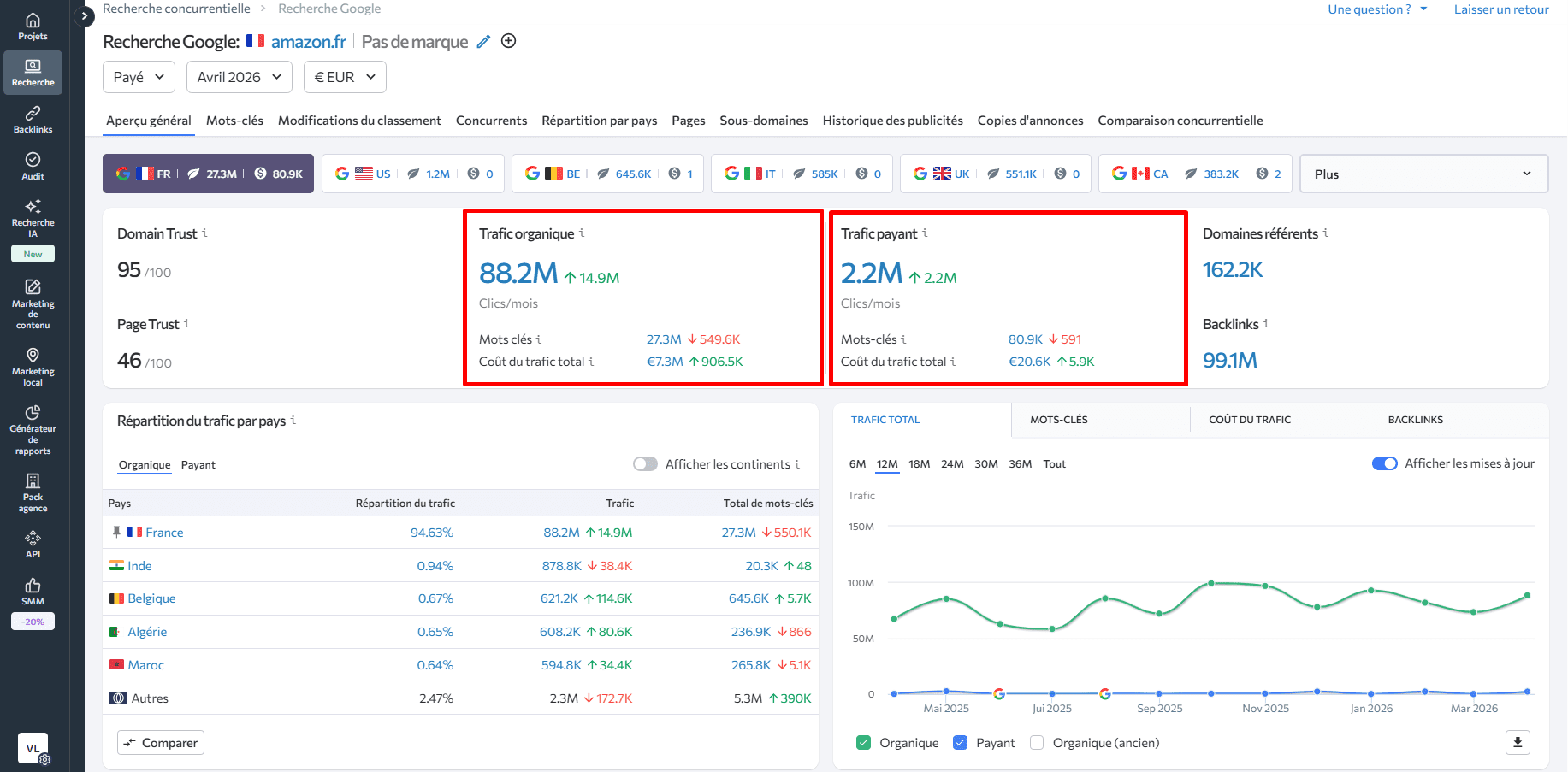The height and width of the screenshot is (772, 1568).
Task: Click the download chart icon
Action: [x=1518, y=742]
